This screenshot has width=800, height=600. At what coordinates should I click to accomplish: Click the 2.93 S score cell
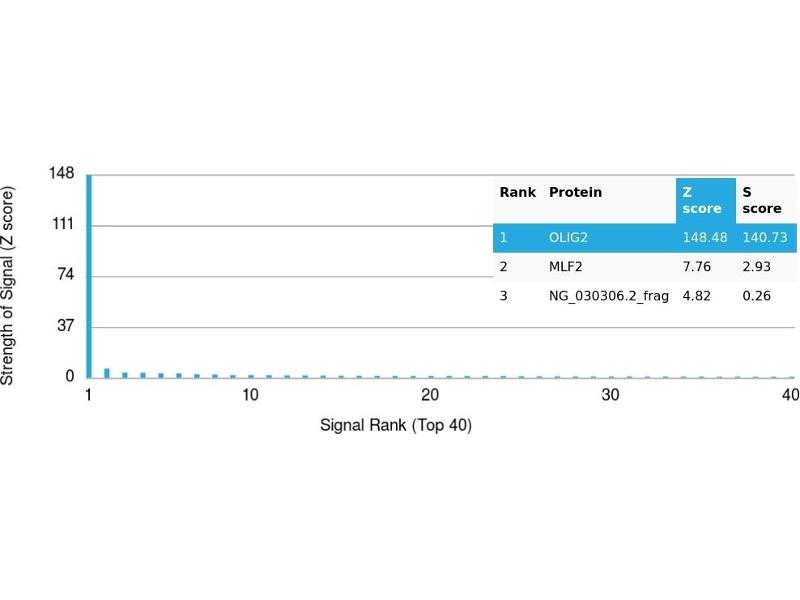[x=755, y=266]
